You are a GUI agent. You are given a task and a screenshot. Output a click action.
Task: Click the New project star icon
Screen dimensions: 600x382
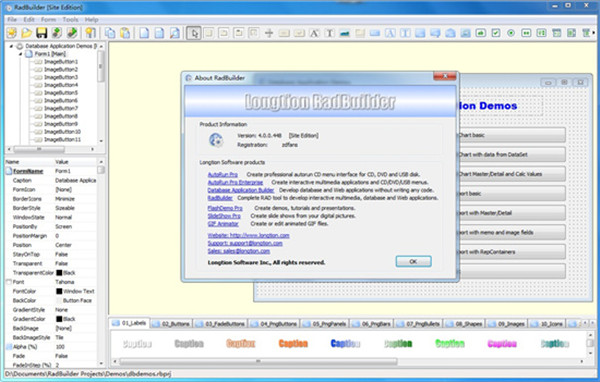(11, 33)
